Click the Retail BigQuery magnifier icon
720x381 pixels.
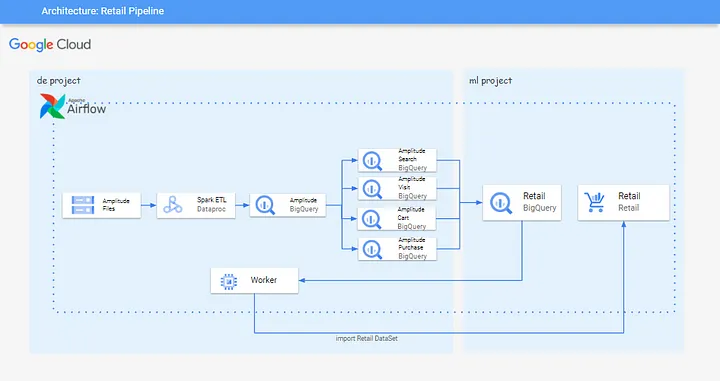[501, 203]
